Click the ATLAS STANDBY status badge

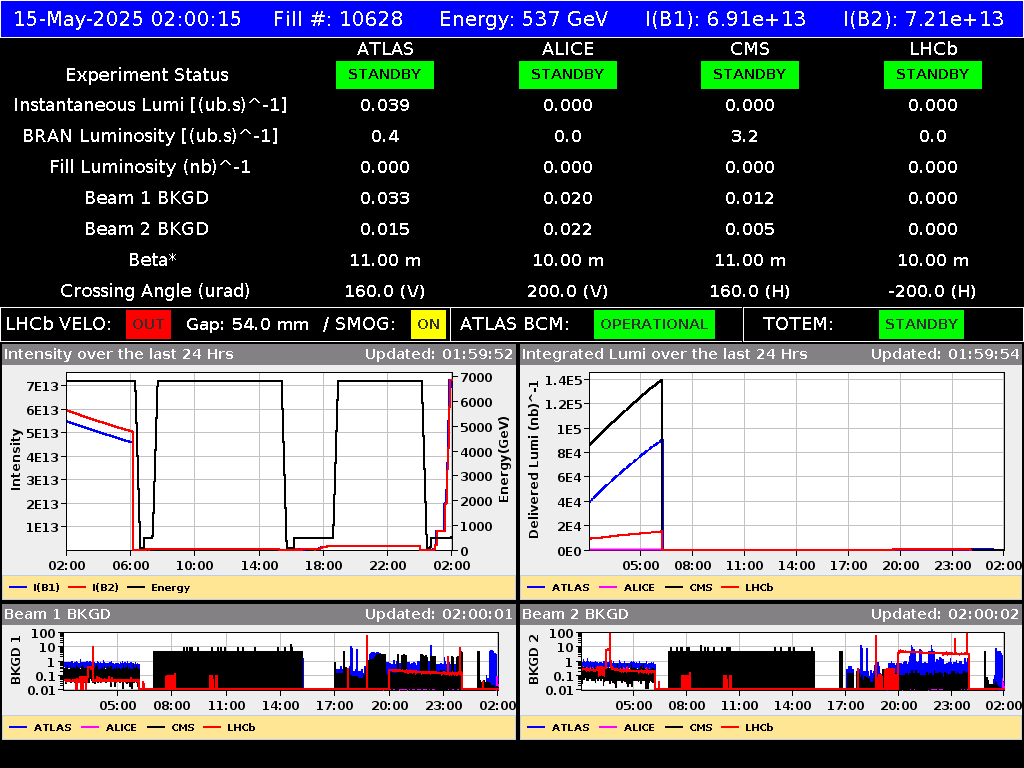coord(385,74)
